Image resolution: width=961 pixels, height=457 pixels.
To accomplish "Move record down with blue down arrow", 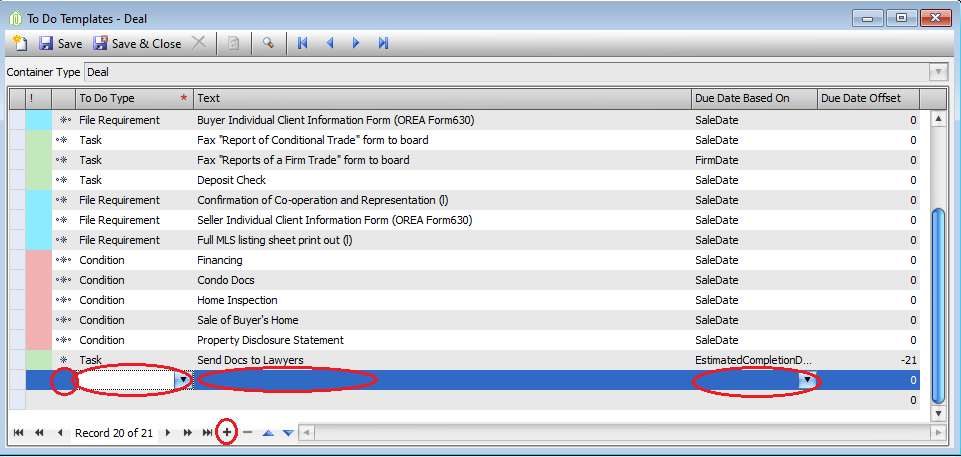I will 288,432.
